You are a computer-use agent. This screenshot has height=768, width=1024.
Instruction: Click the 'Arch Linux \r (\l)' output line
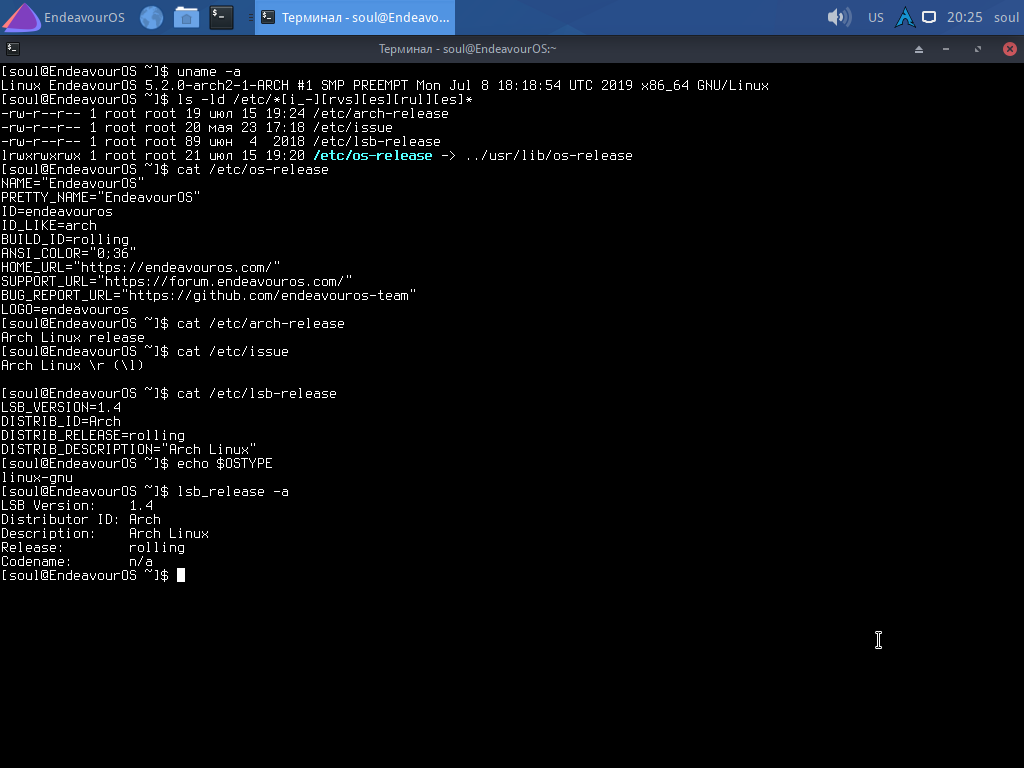pyautogui.click(x=72, y=366)
